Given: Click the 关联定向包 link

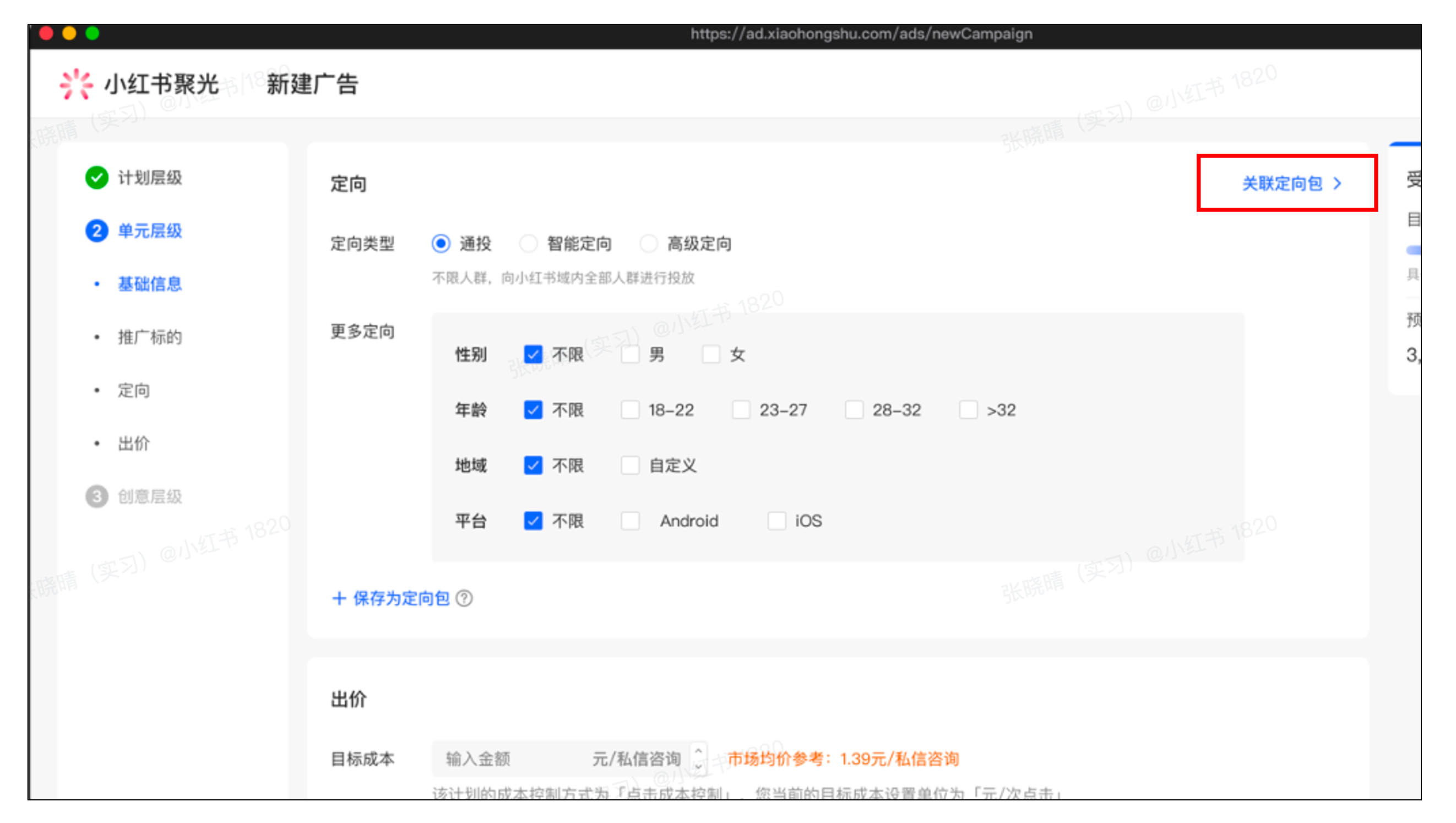Looking at the screenshot, I should pyautogui.click(x=1282, y=183).
